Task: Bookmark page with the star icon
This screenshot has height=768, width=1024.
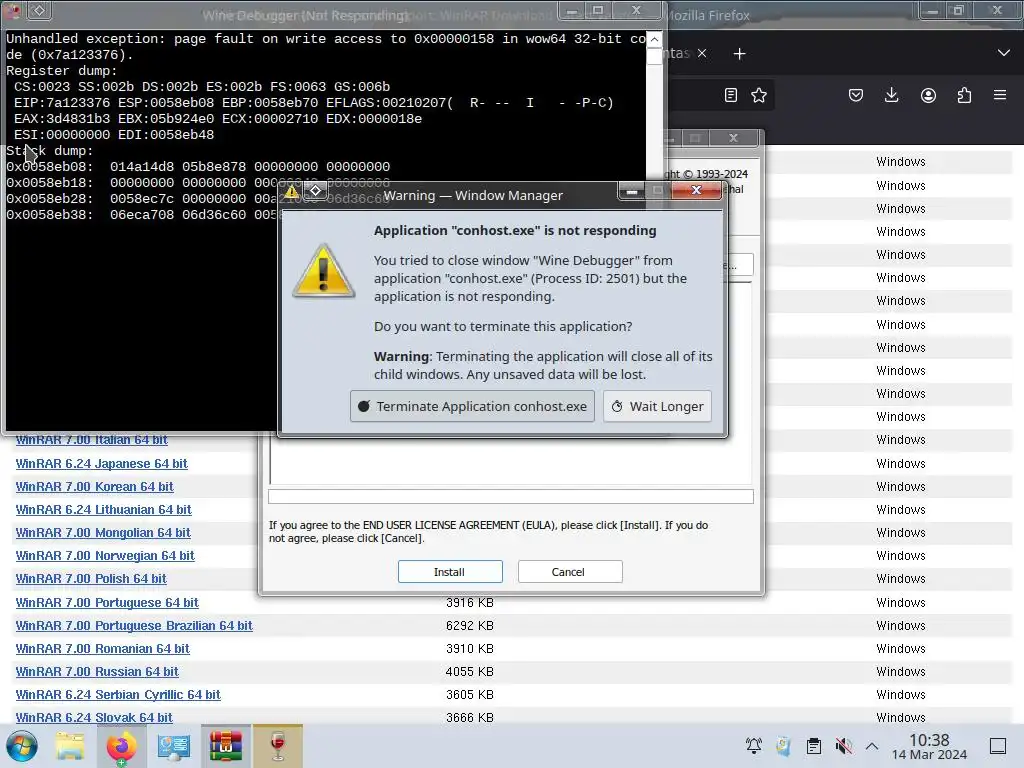Action: coord(759,95)
